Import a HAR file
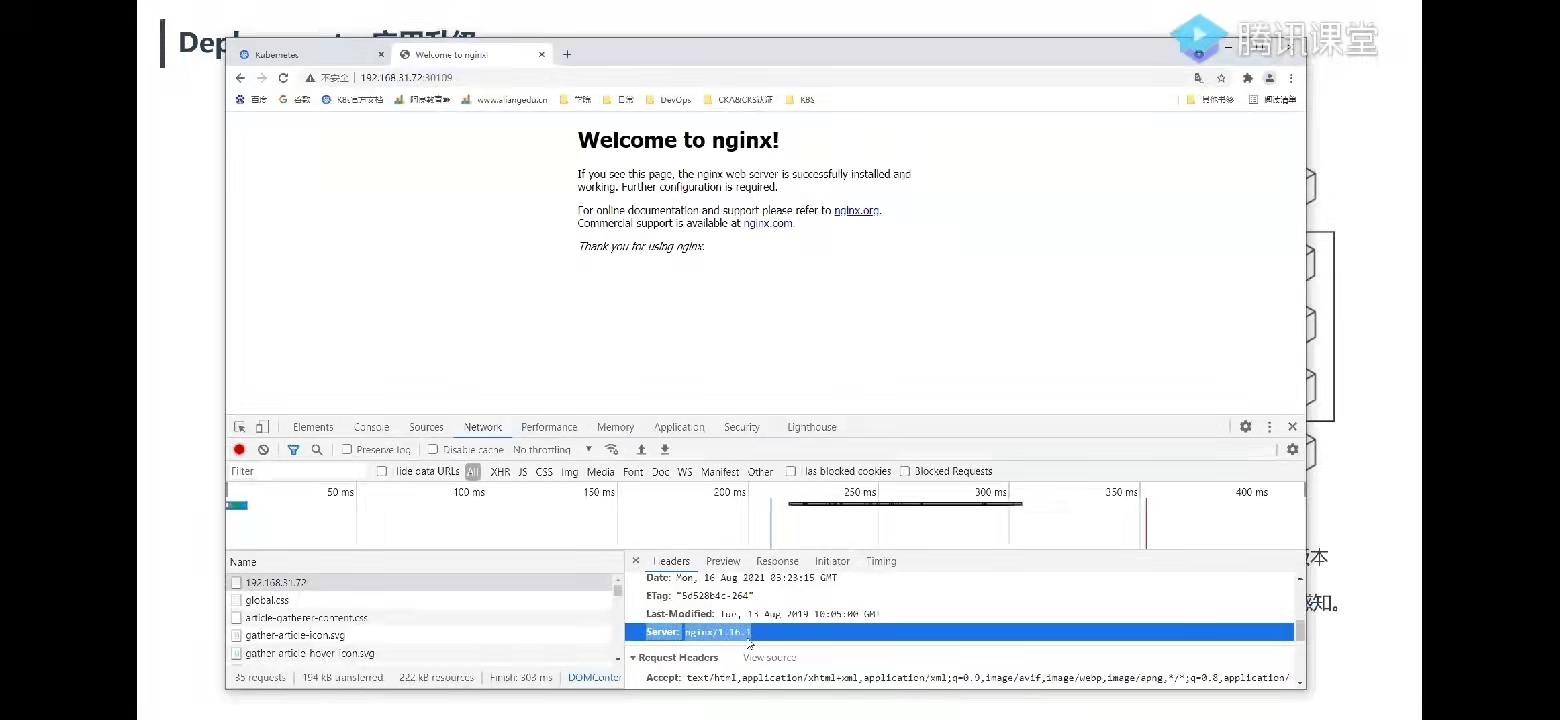1560x720 pixels. 641,450
